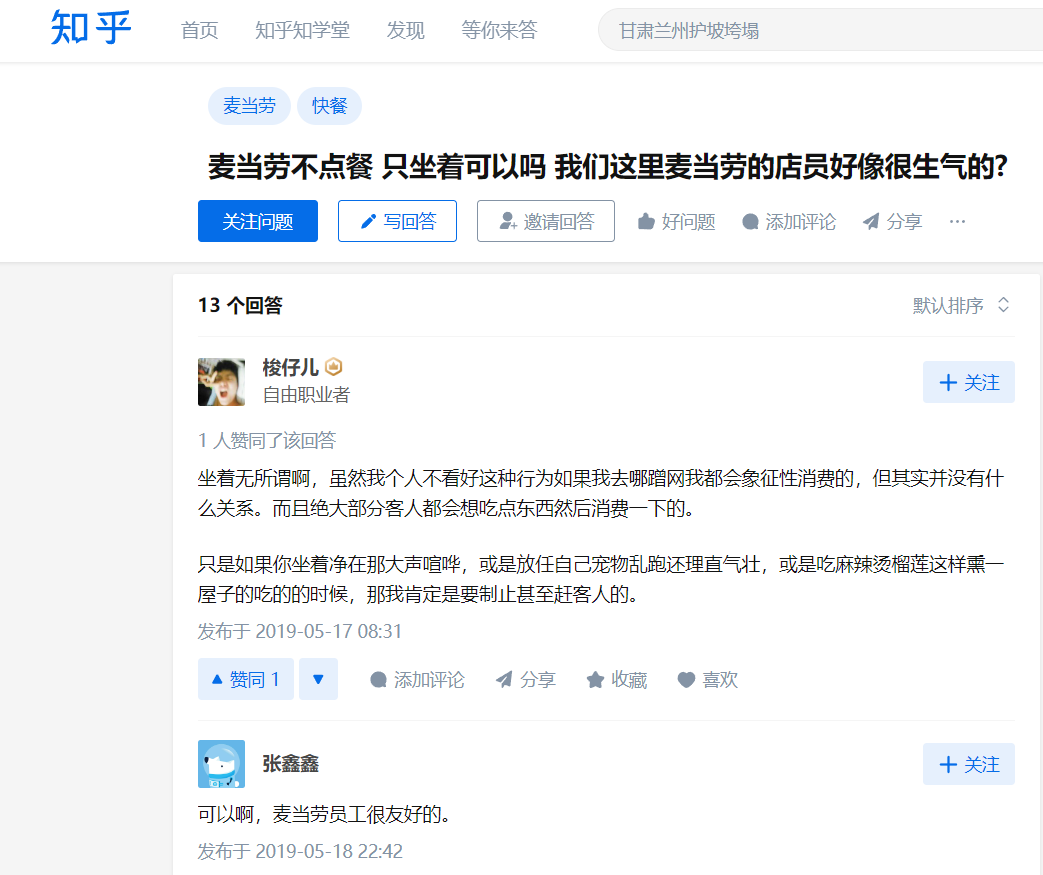The image size is (1043, 875).
Task: Click the 好问题 thumbs-up icon
Action: pyautogui.click(x=647, y=221)
